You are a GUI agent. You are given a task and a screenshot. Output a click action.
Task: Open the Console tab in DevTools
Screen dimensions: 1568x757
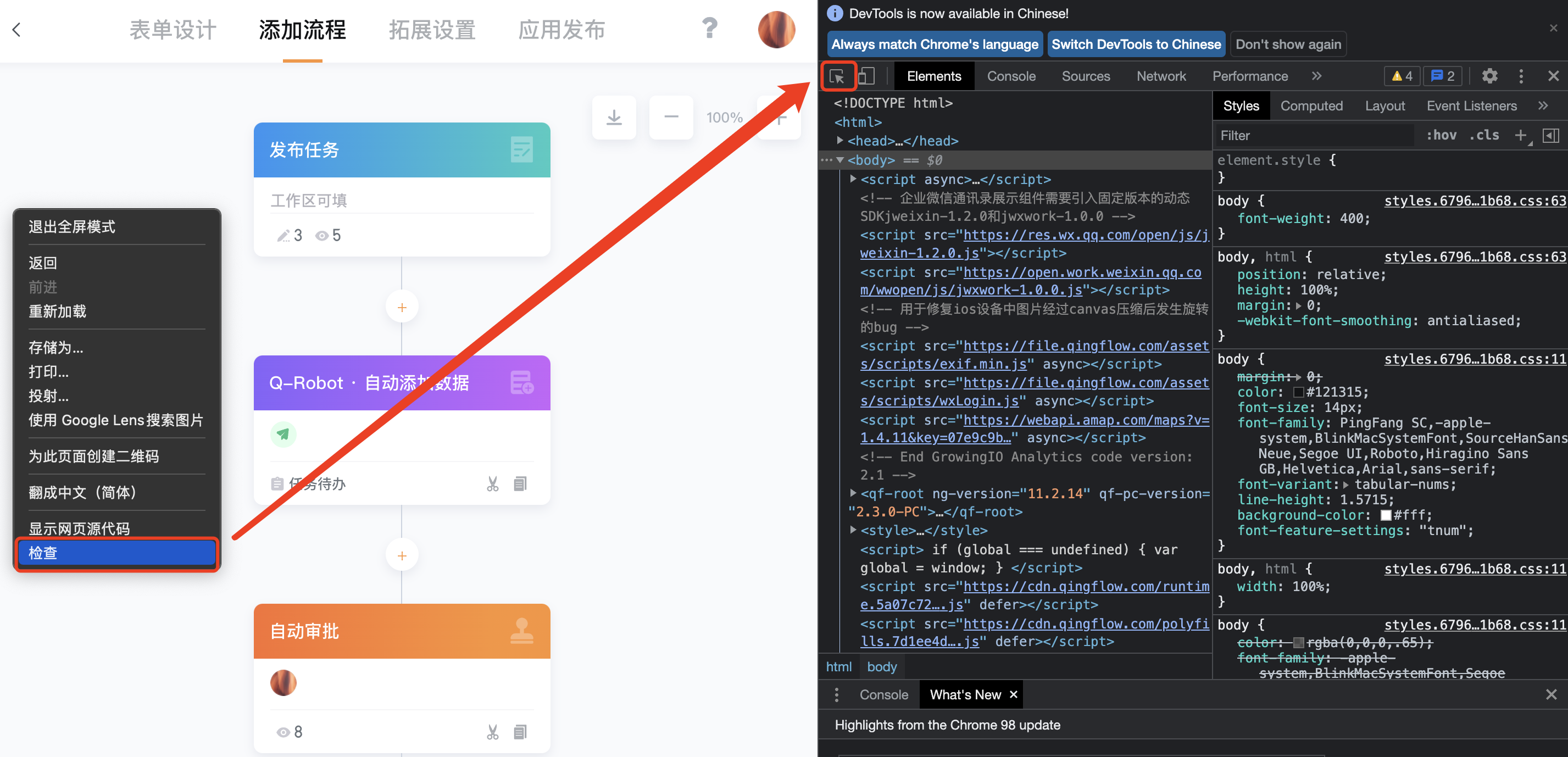coord(1011,76)
